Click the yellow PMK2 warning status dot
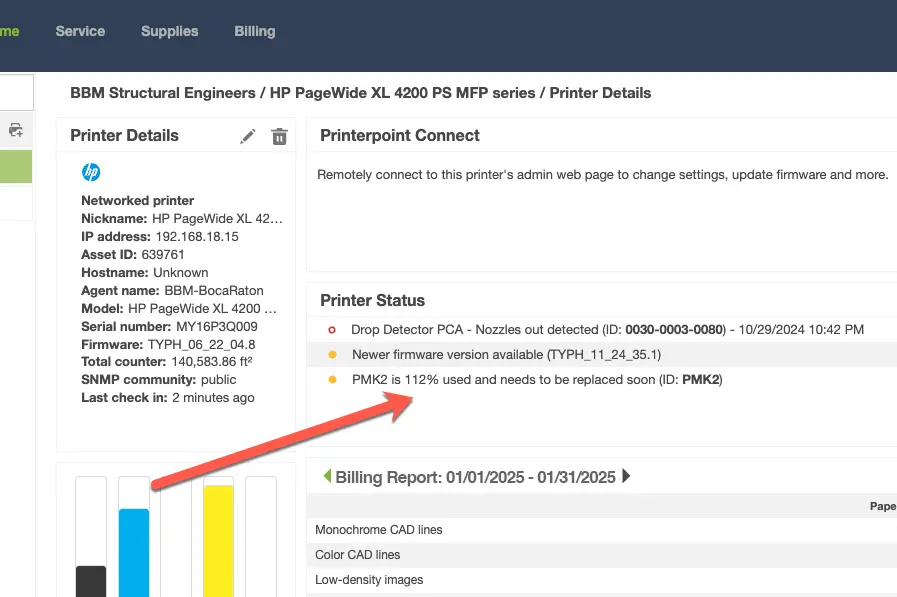This screenshot has height=597, width=897. (331, 380)
